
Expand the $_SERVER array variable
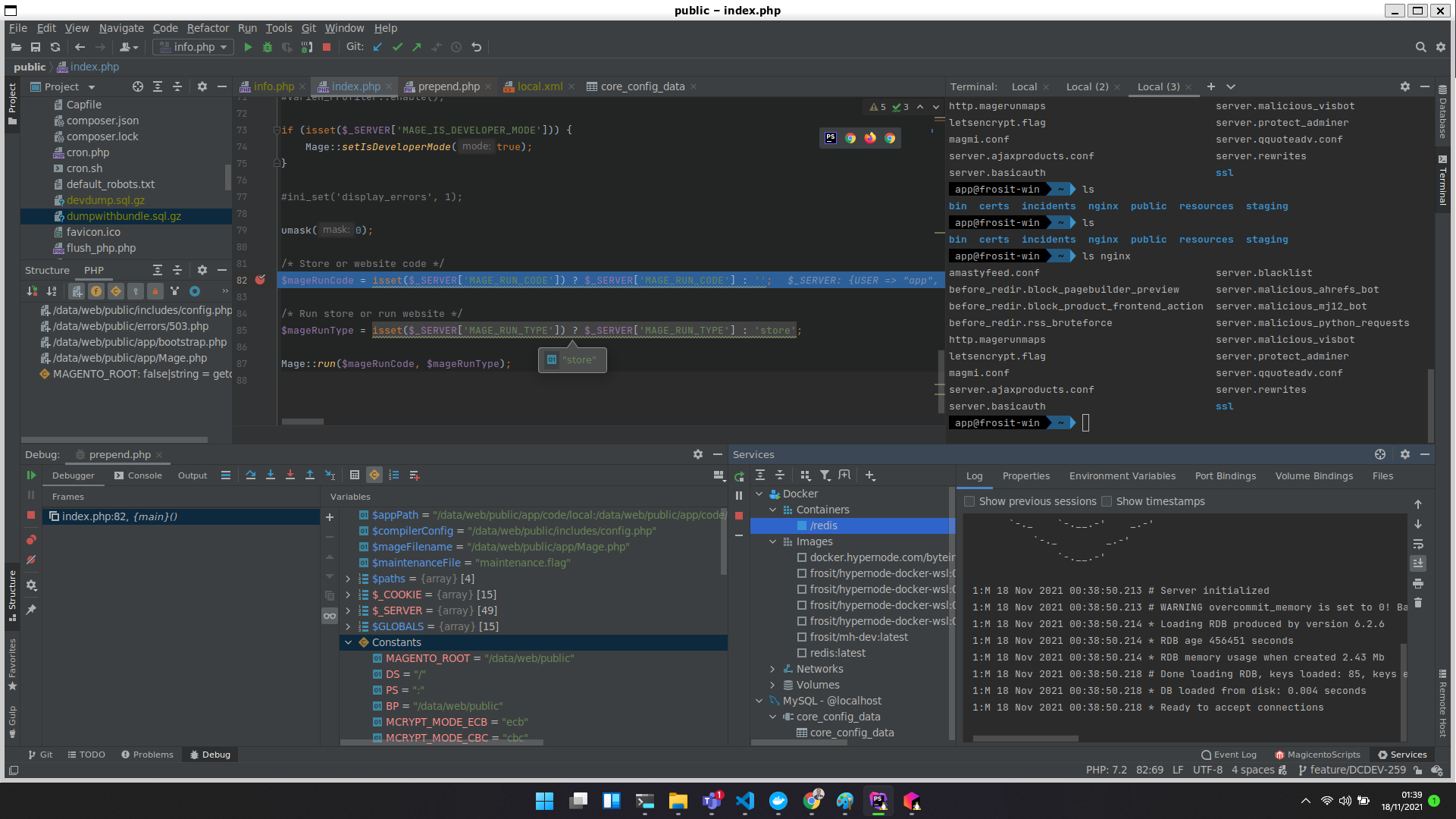[x=348, y=610]
